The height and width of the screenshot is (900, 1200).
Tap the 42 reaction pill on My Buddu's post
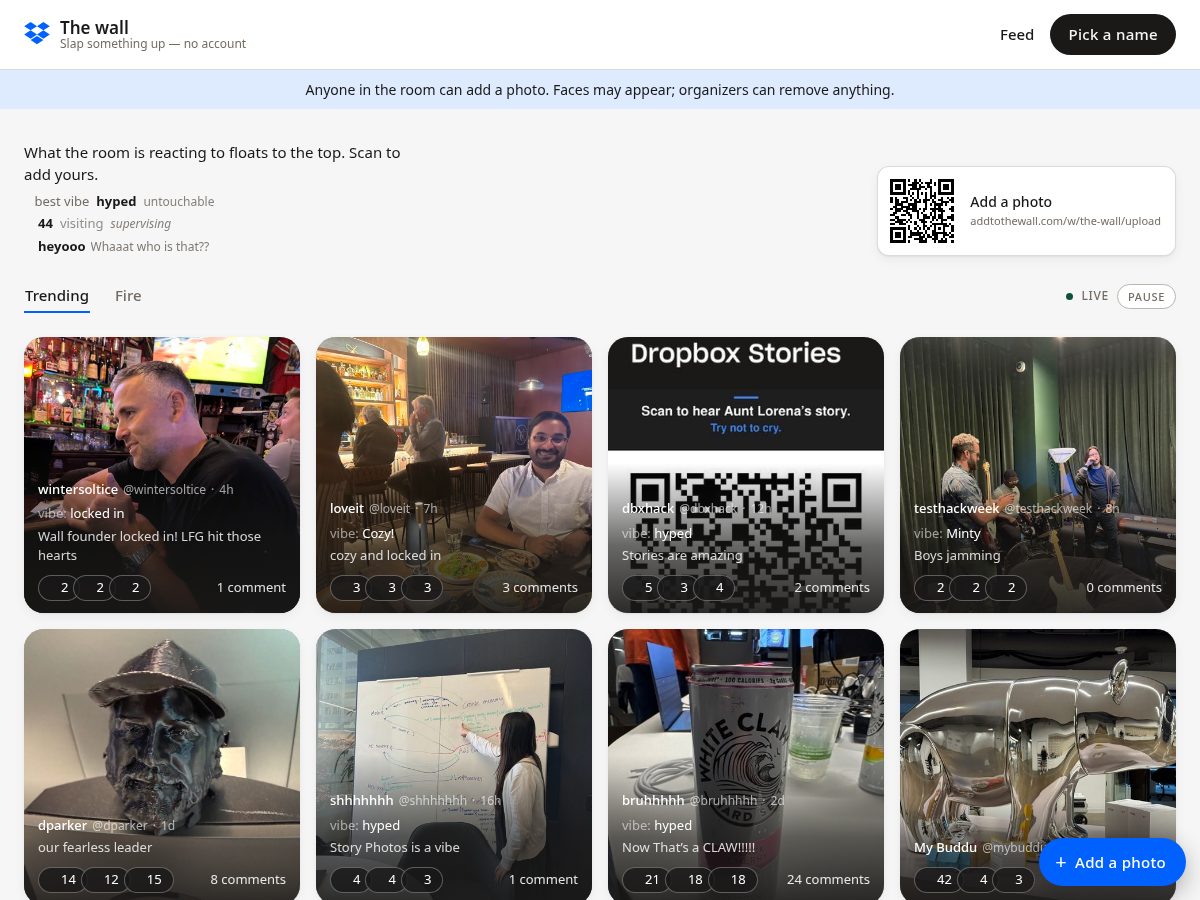coord(936,880)
